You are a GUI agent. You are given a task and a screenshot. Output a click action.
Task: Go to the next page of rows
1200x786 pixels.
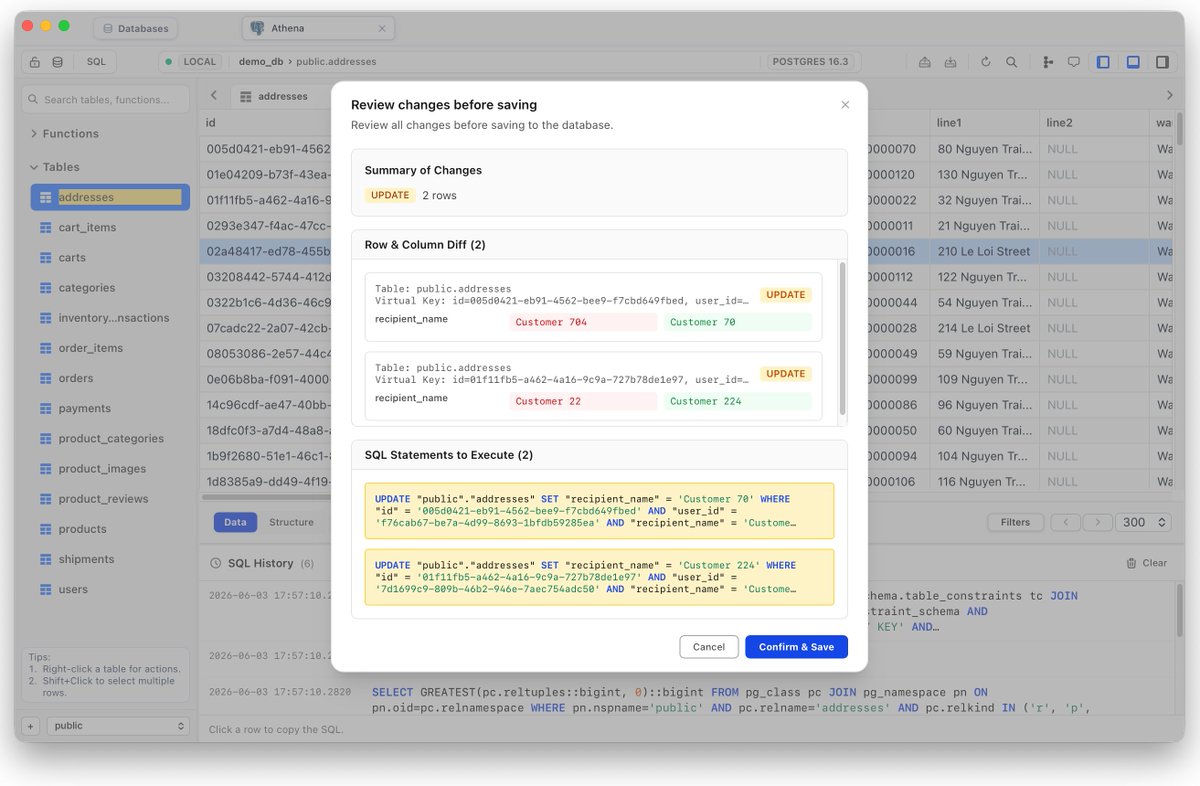click(1098, 522)
